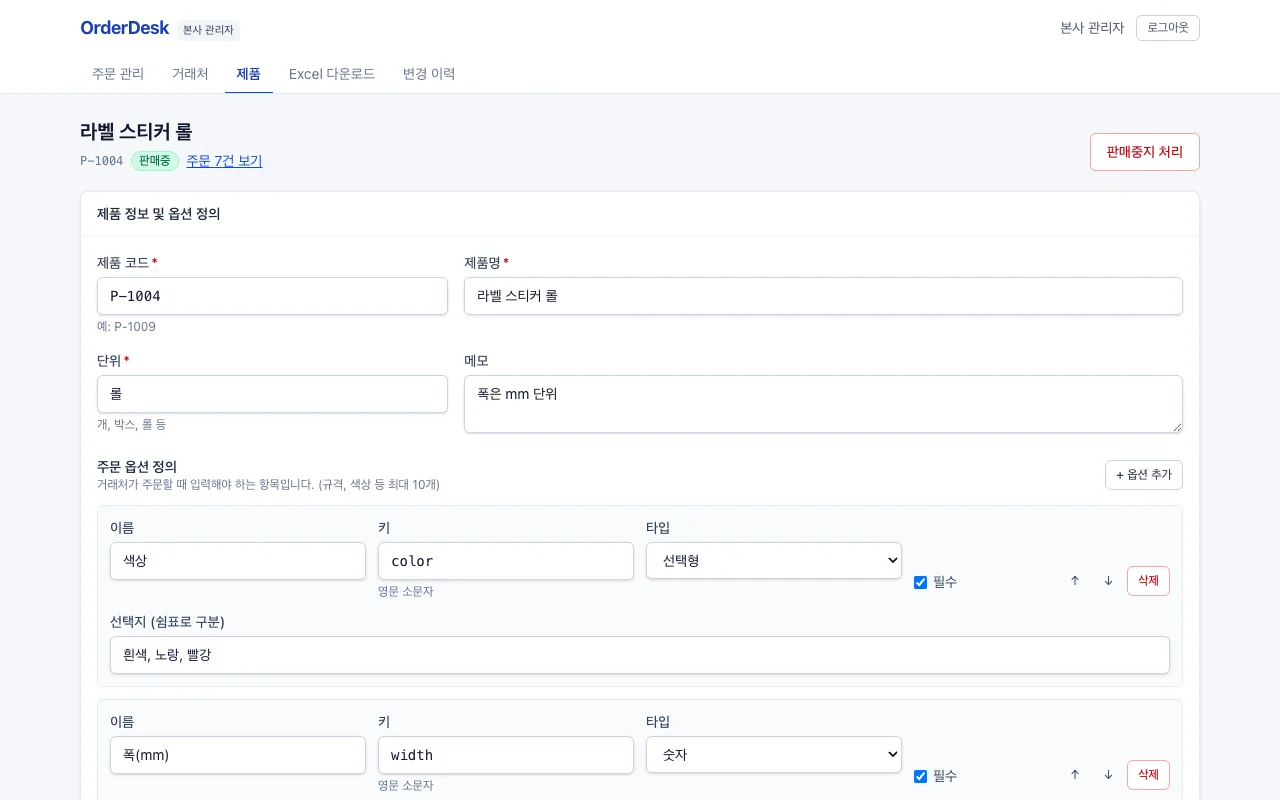This screenshot has width=1280, height=800.
Task: Move the 색상 option up
Action: (1075, 581)
